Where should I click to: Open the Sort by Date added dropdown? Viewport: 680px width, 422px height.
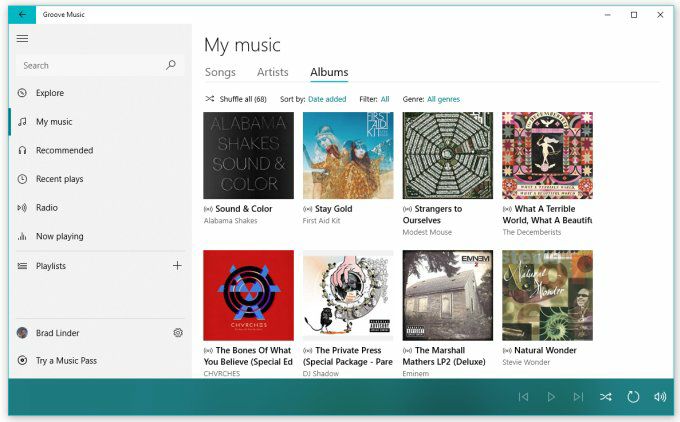pos(313,99)
